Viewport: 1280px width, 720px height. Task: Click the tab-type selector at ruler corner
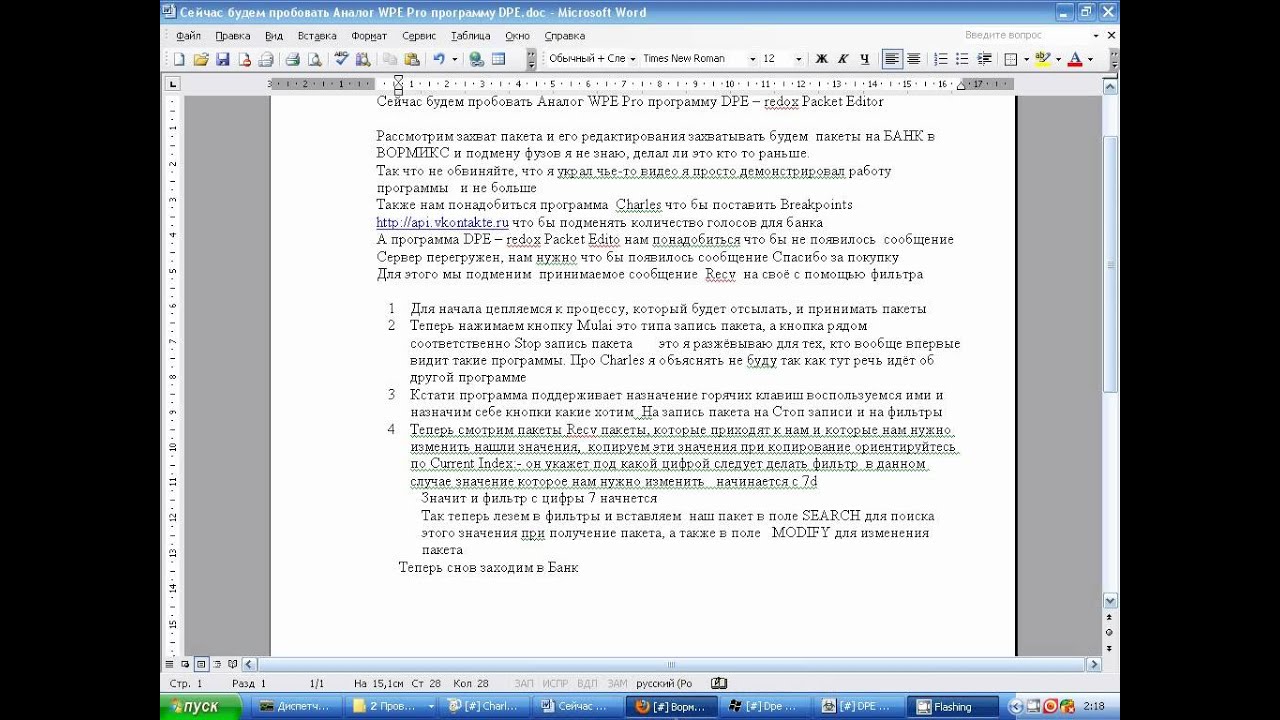coord(172,84)
